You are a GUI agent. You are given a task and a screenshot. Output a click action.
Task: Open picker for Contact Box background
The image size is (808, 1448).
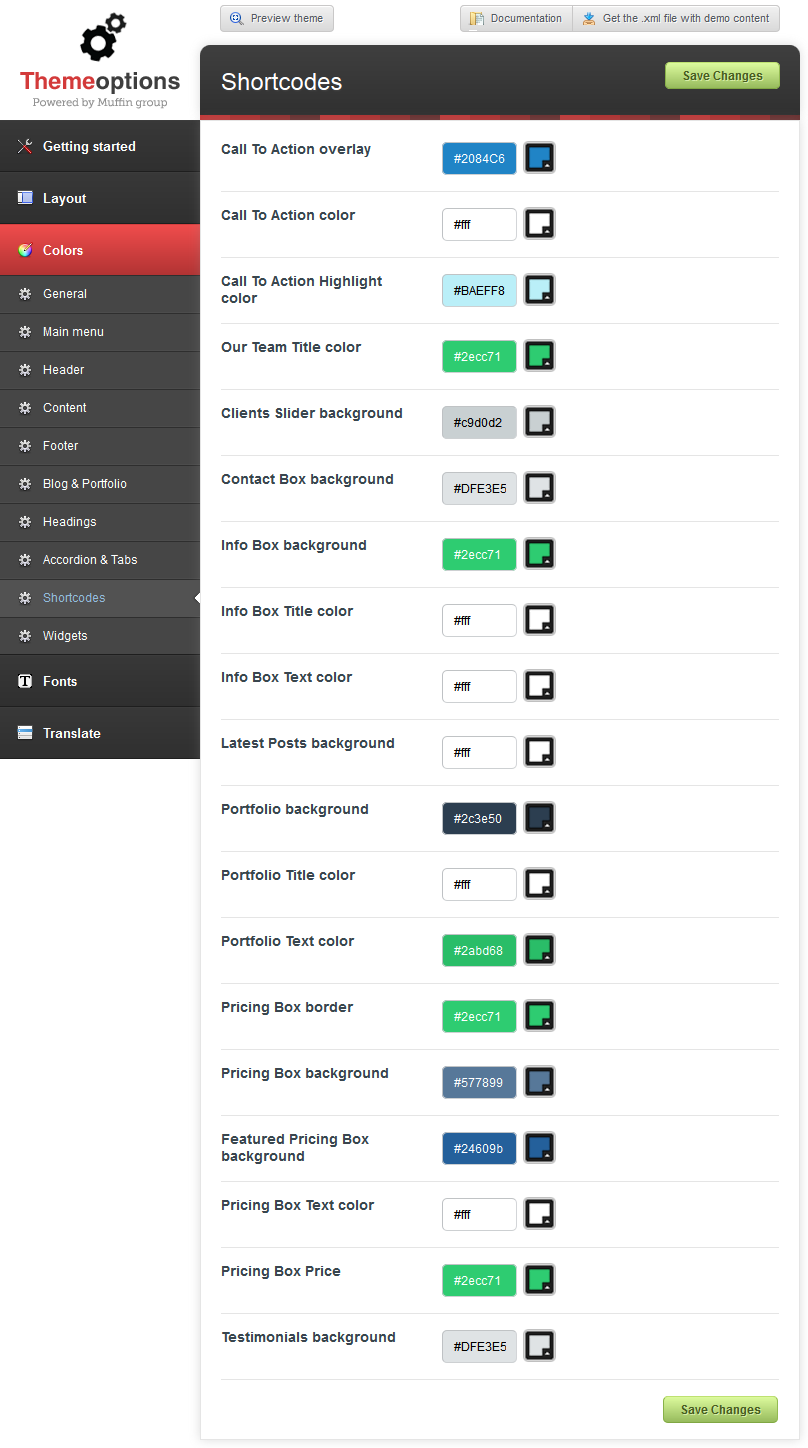click(x=540, y=488)
